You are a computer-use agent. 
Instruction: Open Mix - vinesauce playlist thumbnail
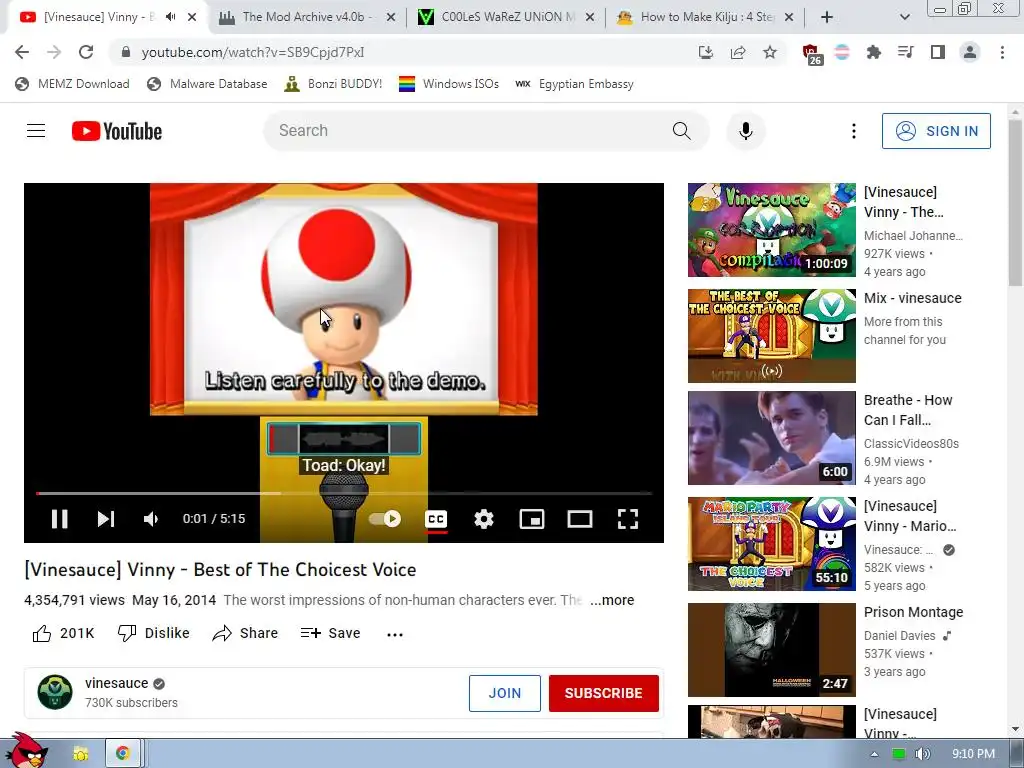[x=771, y=336]
